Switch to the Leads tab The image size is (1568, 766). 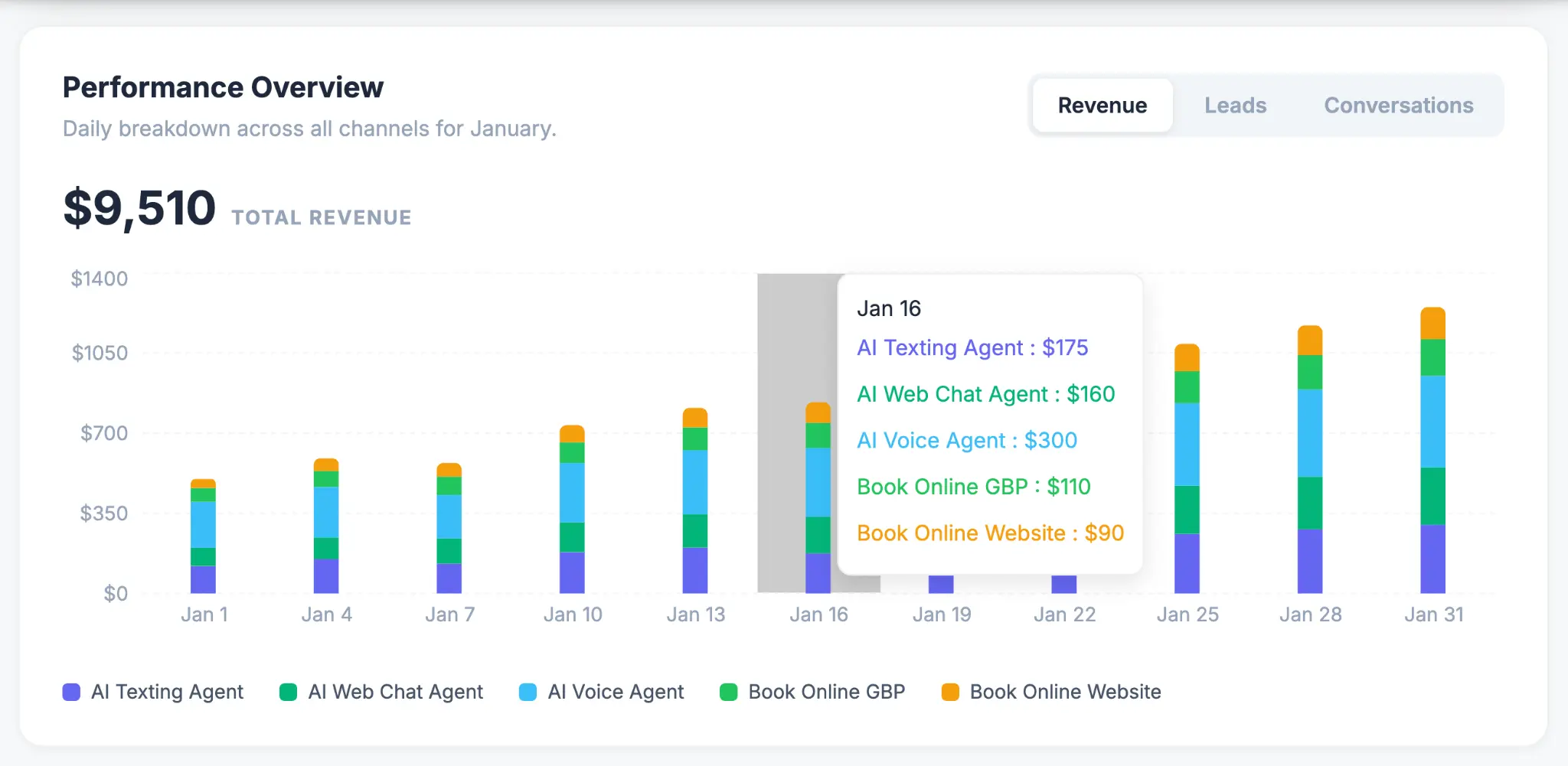1235,106
